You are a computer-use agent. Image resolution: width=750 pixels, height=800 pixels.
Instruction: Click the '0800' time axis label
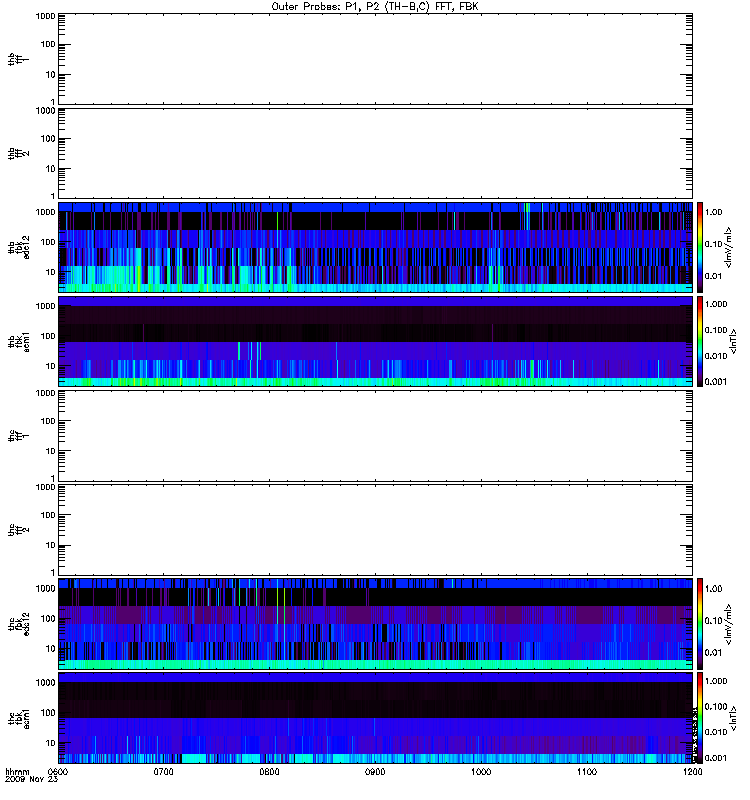[269, 772]
